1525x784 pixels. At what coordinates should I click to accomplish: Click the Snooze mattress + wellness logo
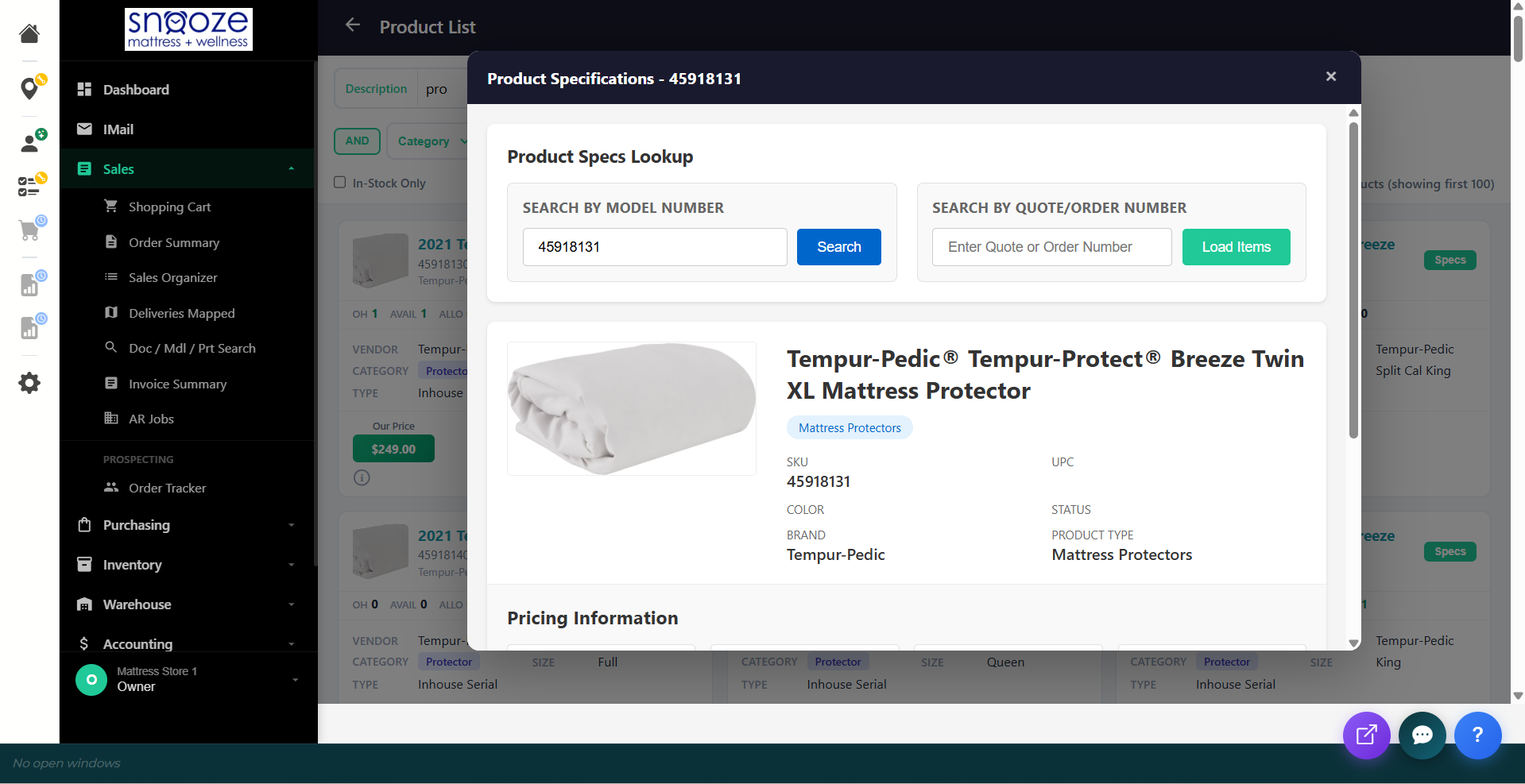click(188, 29)
